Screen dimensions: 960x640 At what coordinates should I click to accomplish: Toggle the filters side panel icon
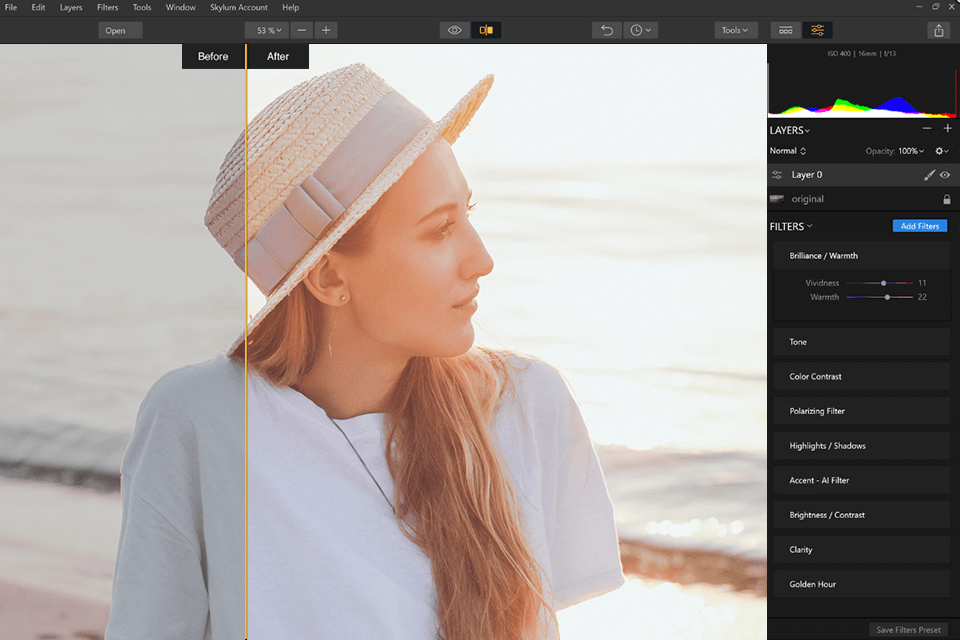(x=817, y=30)
